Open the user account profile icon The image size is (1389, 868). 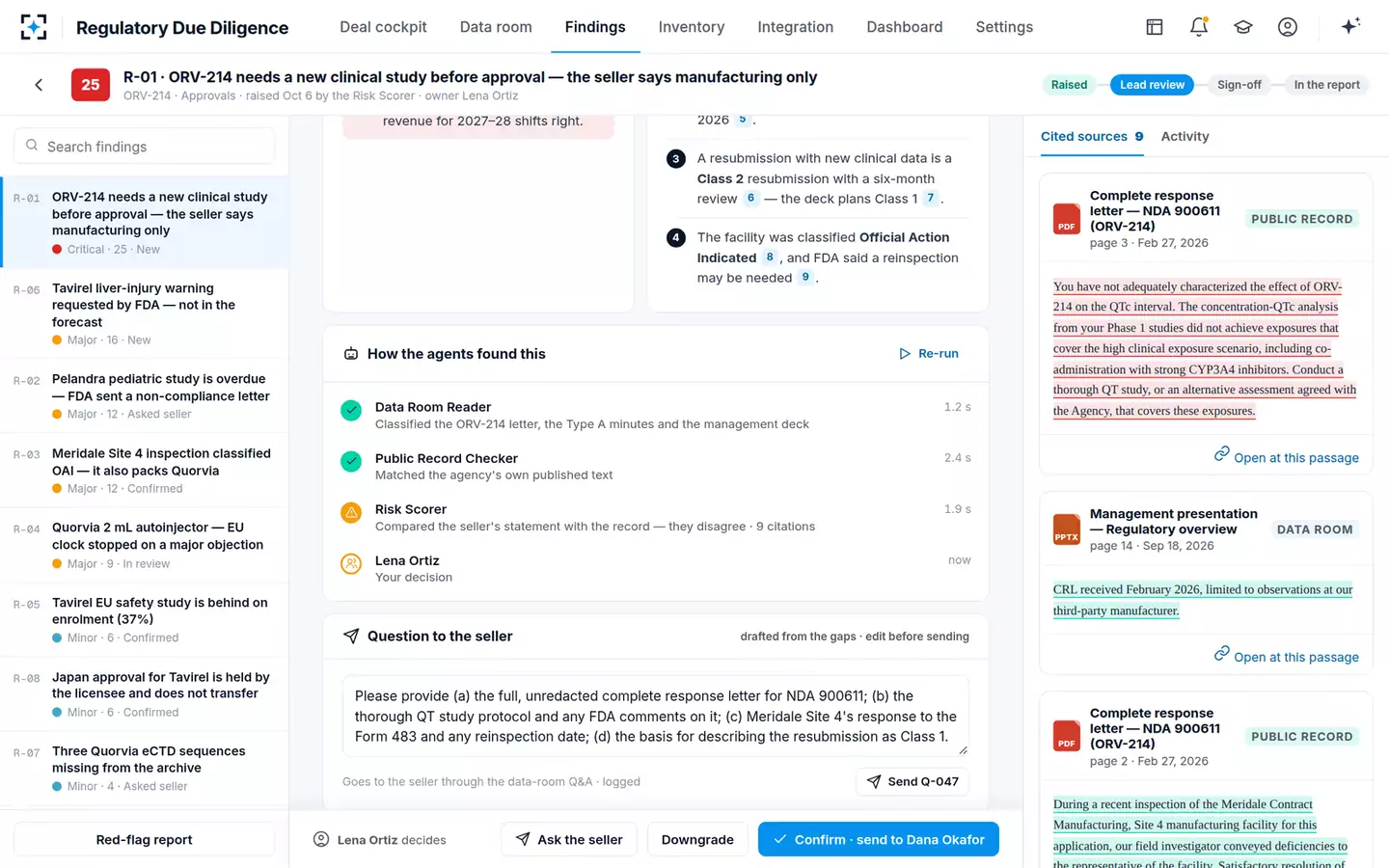pos(1288,27)
